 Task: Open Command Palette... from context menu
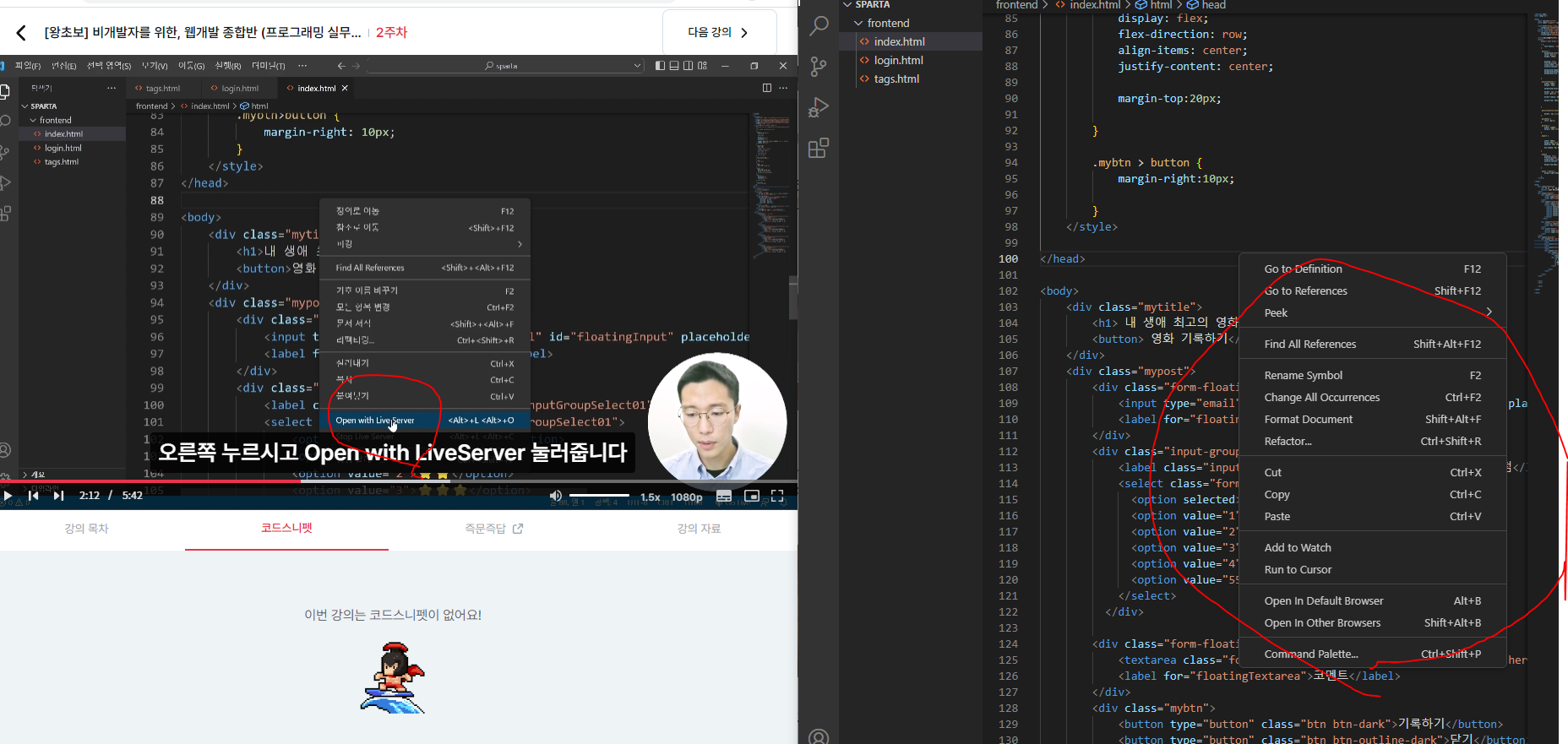pyautogui.click(x=1372, y=654)
